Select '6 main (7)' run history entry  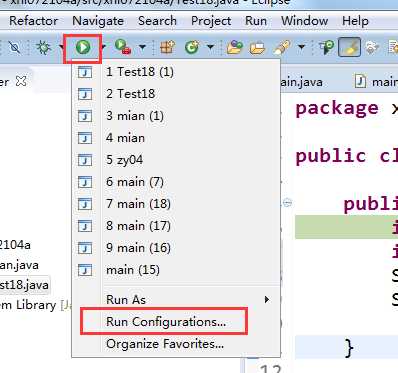176,182
